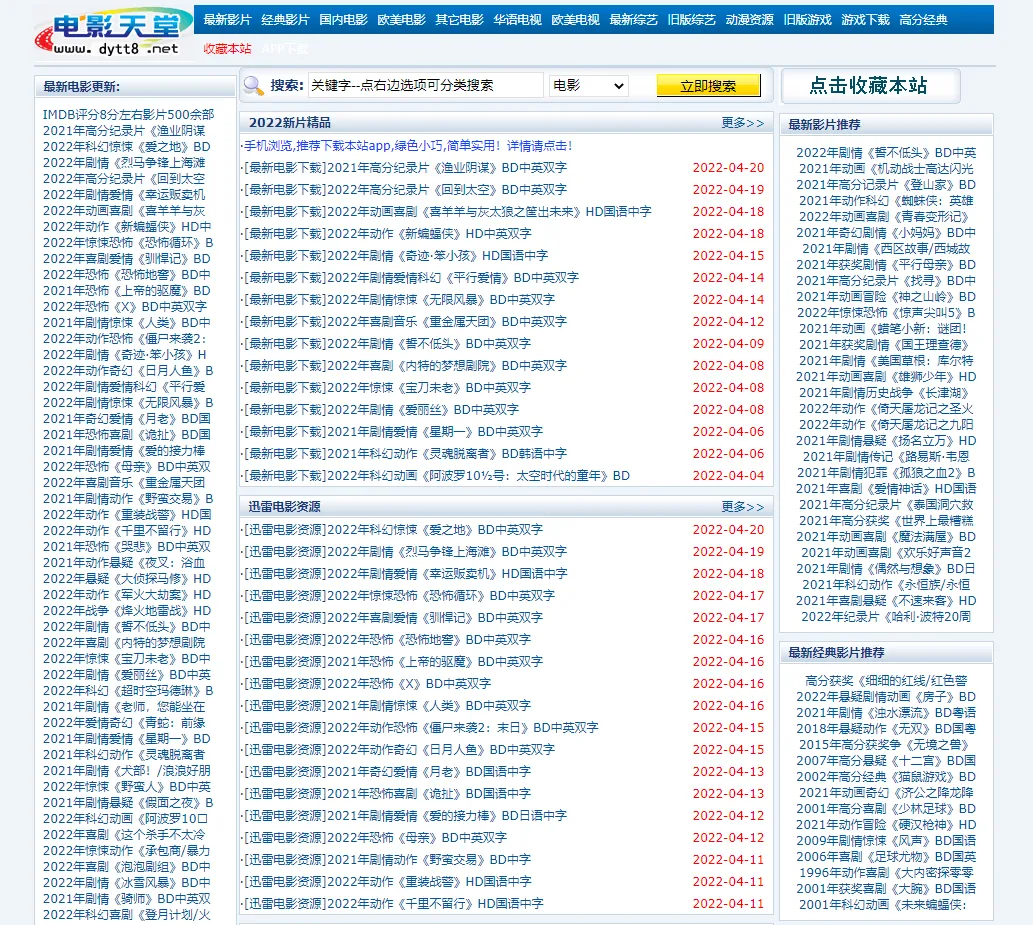The width and height of the screenshot is (1033, 925).
Task: Open left sidebar link 《超时空玛德琳》
Action: pos(128,691)
